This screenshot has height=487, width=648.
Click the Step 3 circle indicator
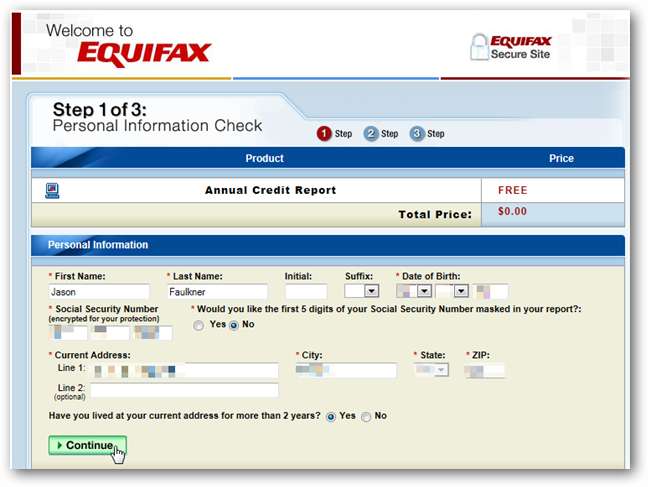[417, 134]
